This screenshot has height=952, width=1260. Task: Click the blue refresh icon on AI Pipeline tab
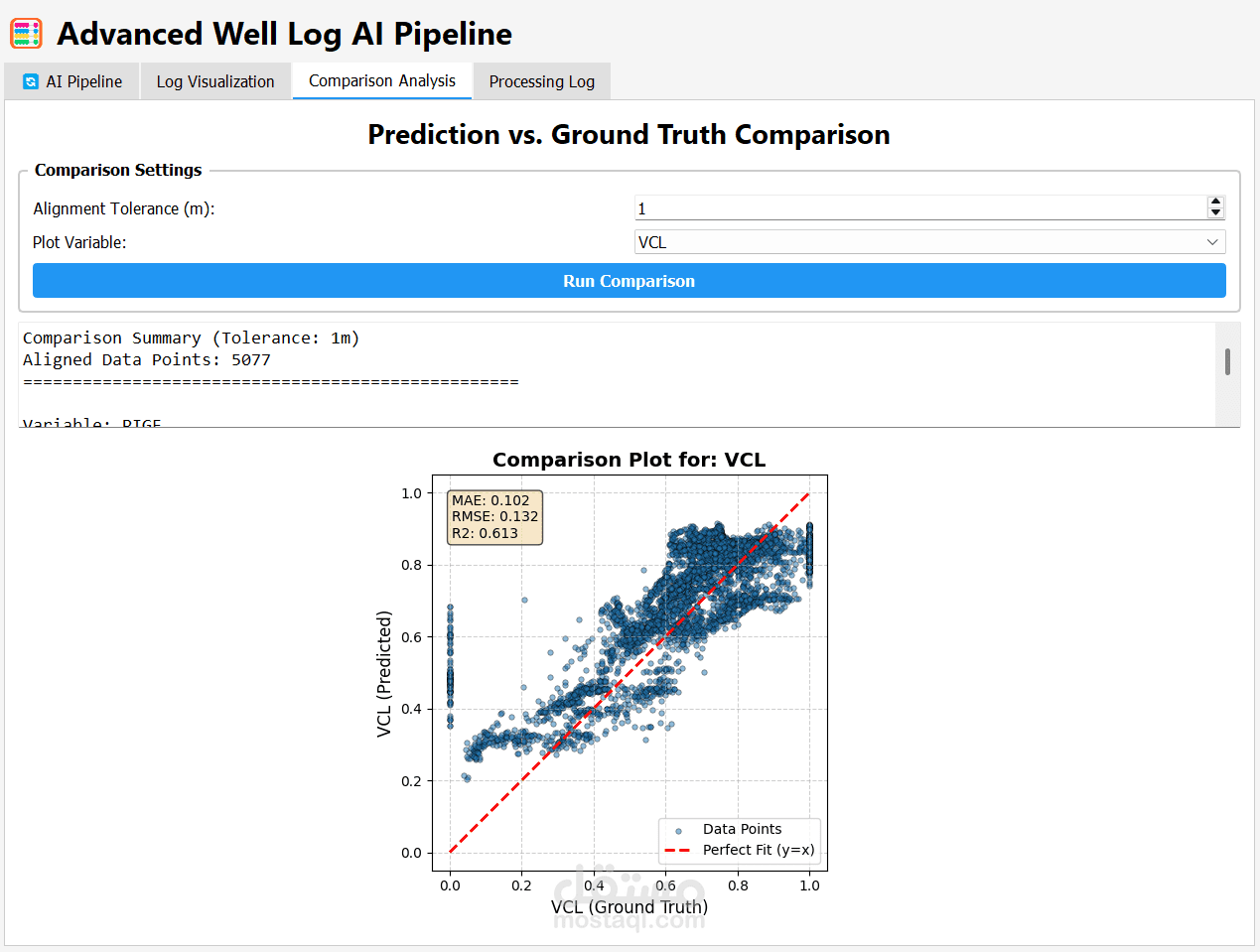tap(31, 81)
